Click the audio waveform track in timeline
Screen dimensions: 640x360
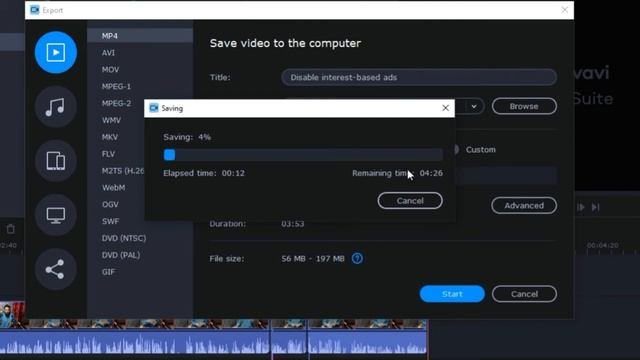[213, 343]
